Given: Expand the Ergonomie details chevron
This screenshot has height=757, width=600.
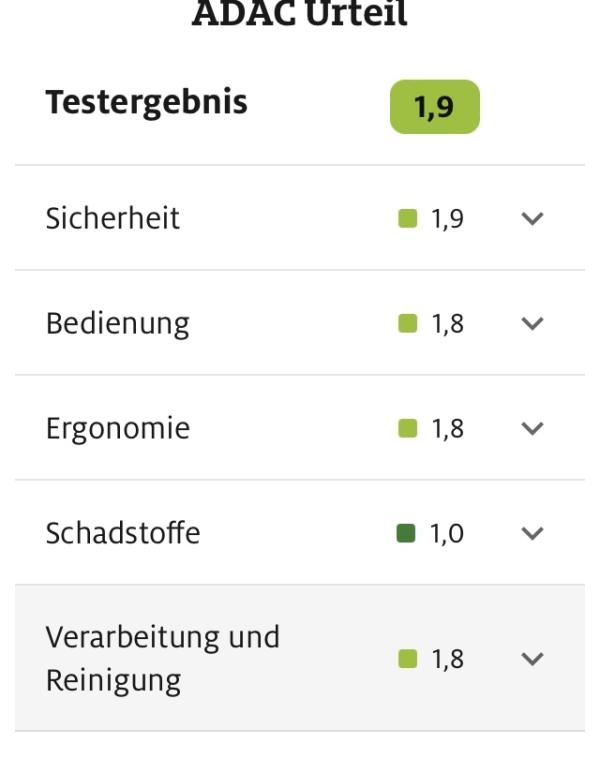Looking at the screenshot, I should [x=533, y=429].
